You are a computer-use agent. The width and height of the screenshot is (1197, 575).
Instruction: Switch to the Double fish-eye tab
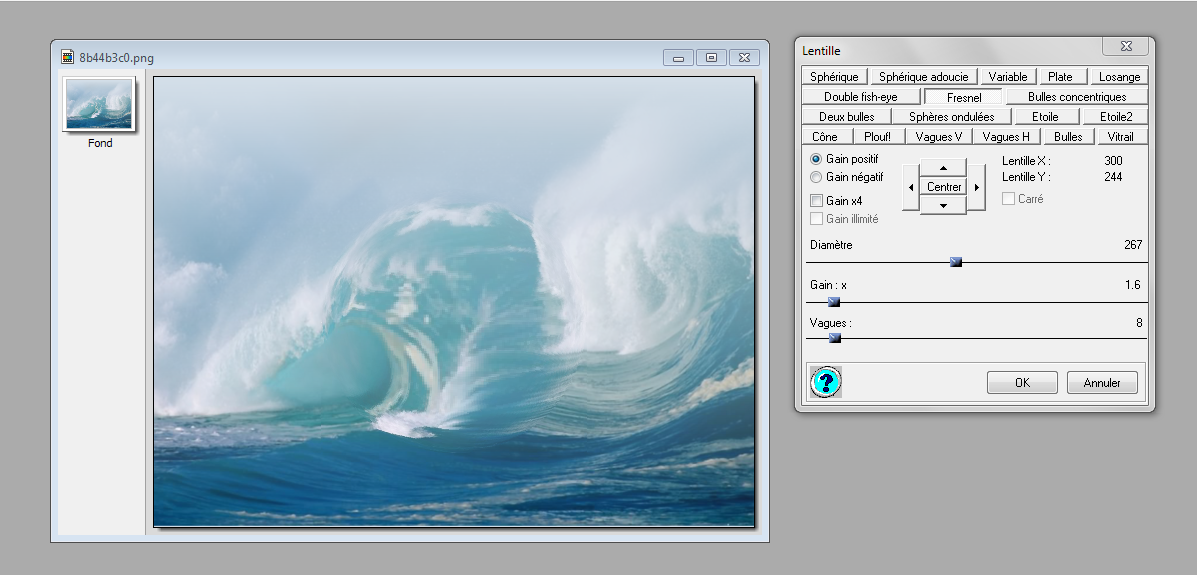click(860, 97)
